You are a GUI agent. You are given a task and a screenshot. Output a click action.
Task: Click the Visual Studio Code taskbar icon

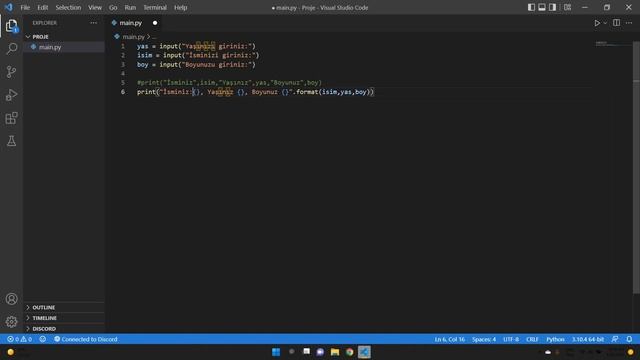364,352
